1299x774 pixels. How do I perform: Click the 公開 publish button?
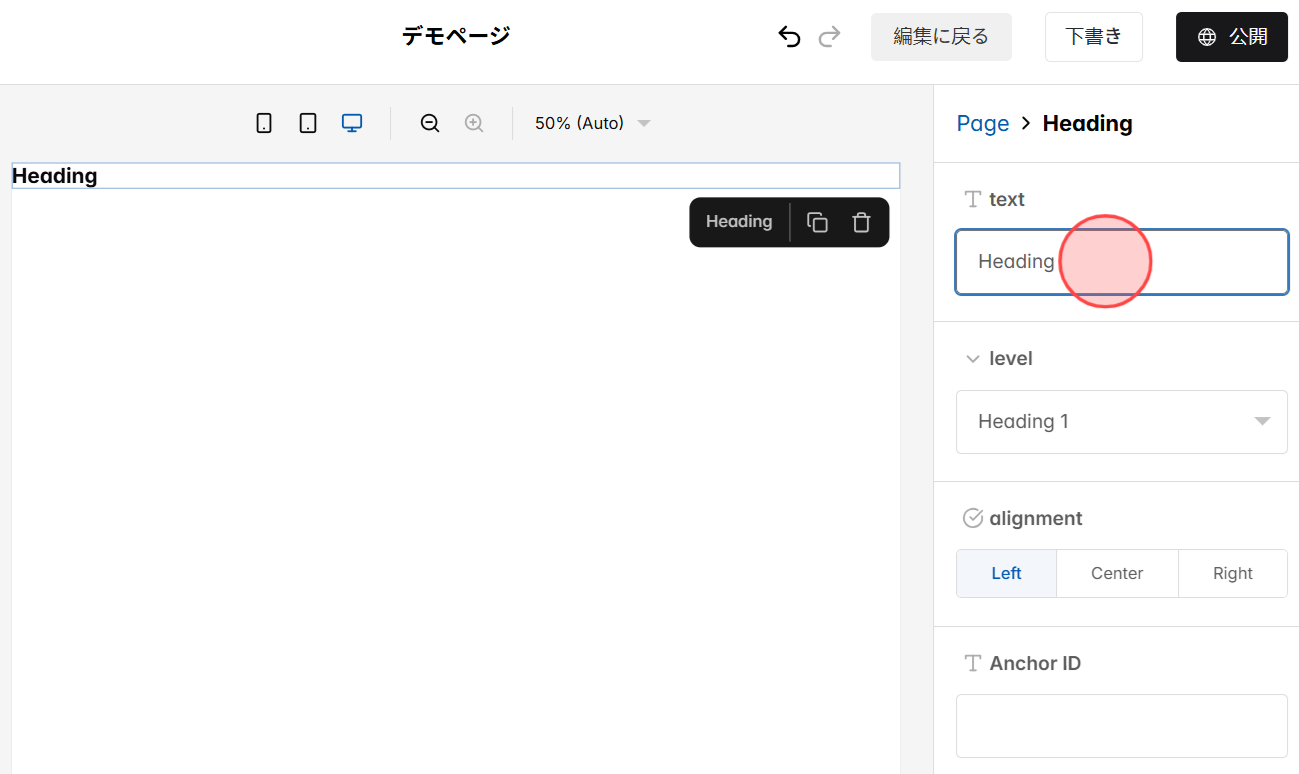[1231, 36]
